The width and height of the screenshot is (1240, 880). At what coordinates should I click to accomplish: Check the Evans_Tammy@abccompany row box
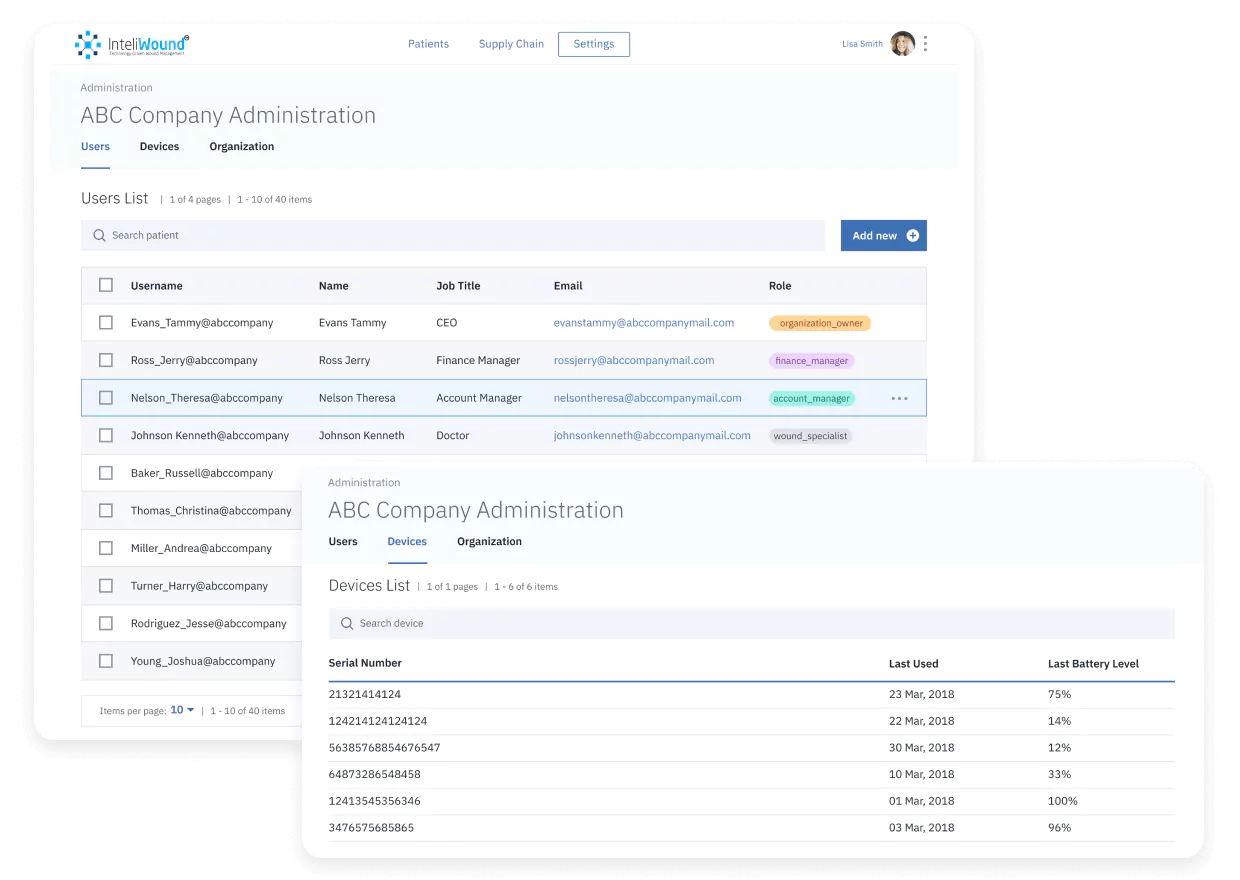(x=106, y=323)
